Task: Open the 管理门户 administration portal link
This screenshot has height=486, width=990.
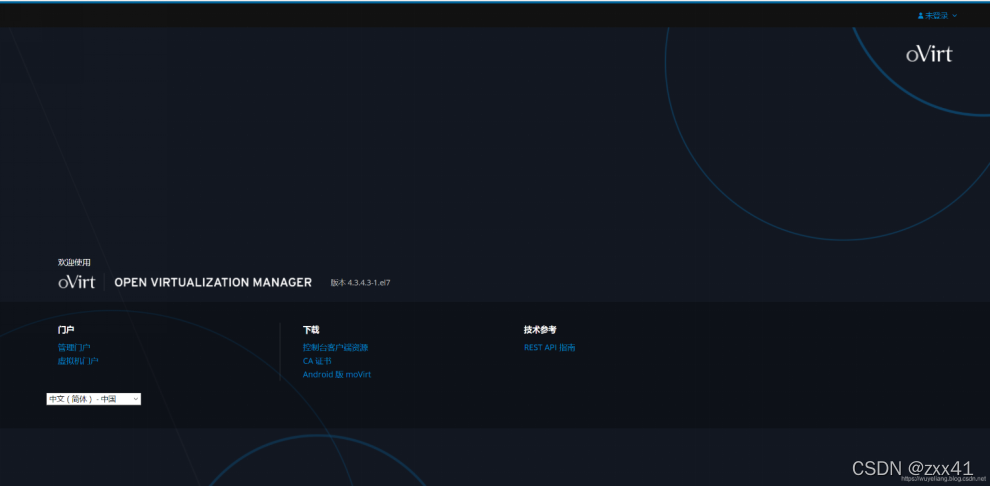Action: 74,347
